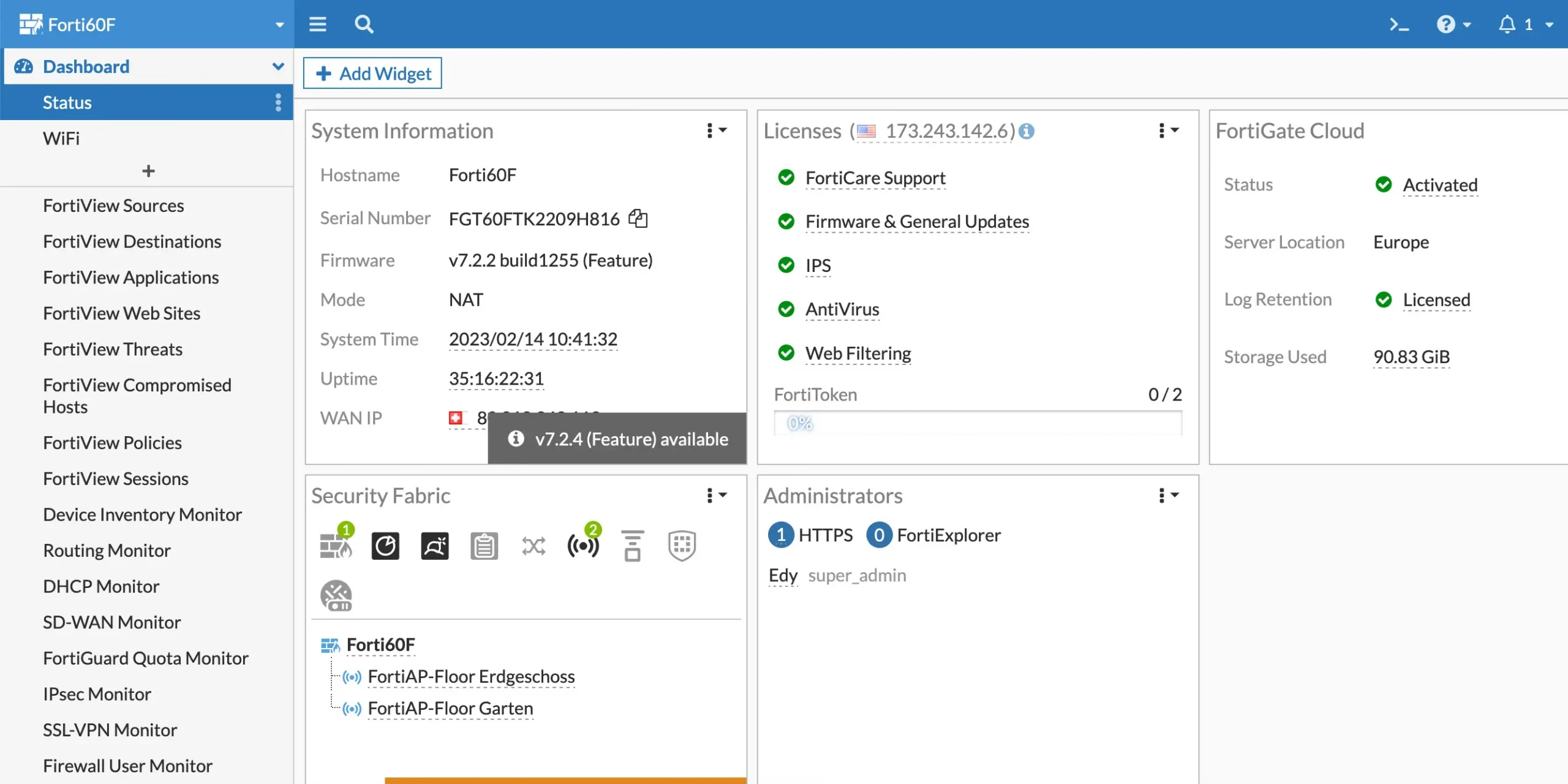
Task: Click the fabric icon between FortiAnalyzer and clipboard icons
Action: coord(435,546)
